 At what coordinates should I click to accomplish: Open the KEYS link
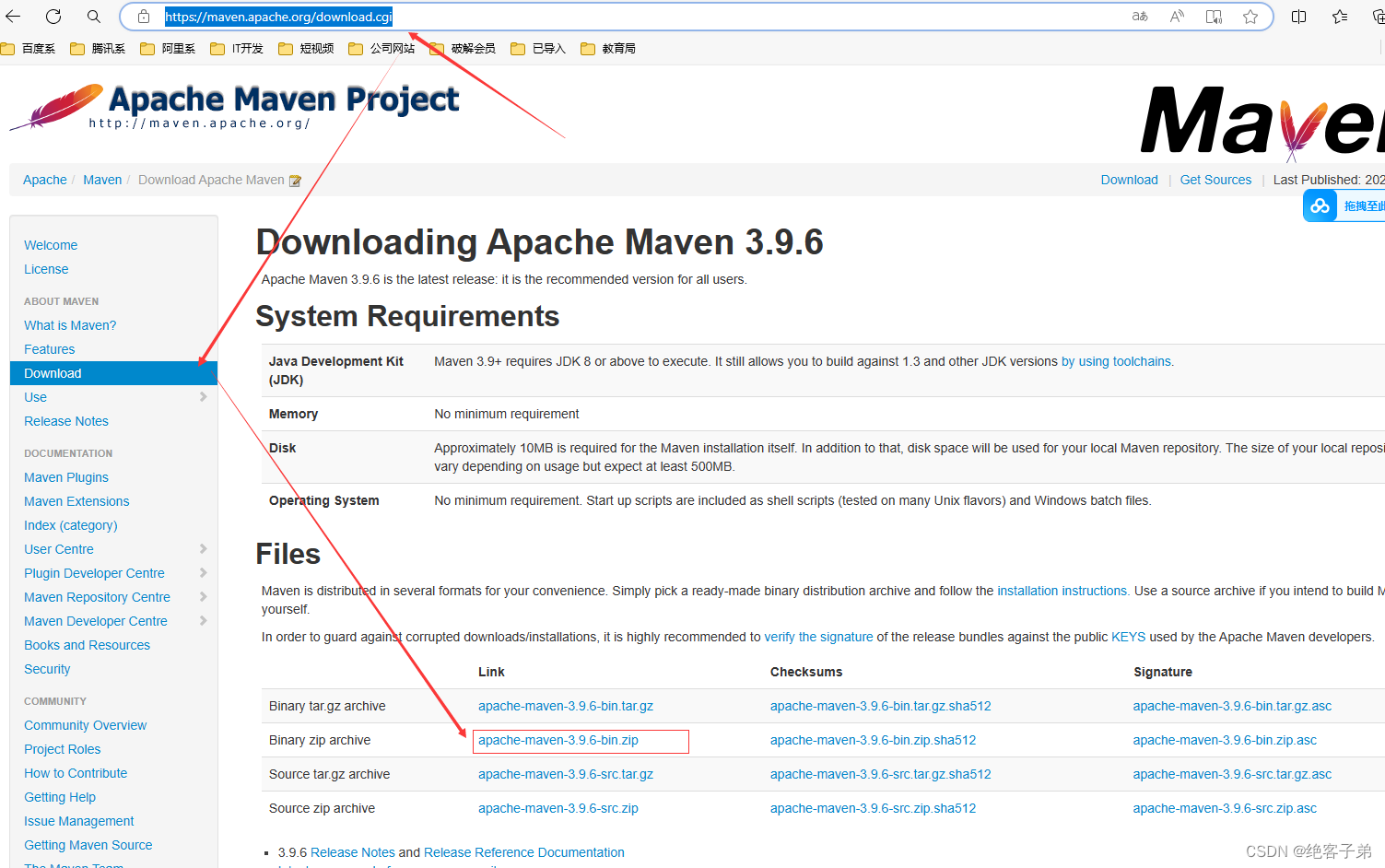click(1128, 637)
